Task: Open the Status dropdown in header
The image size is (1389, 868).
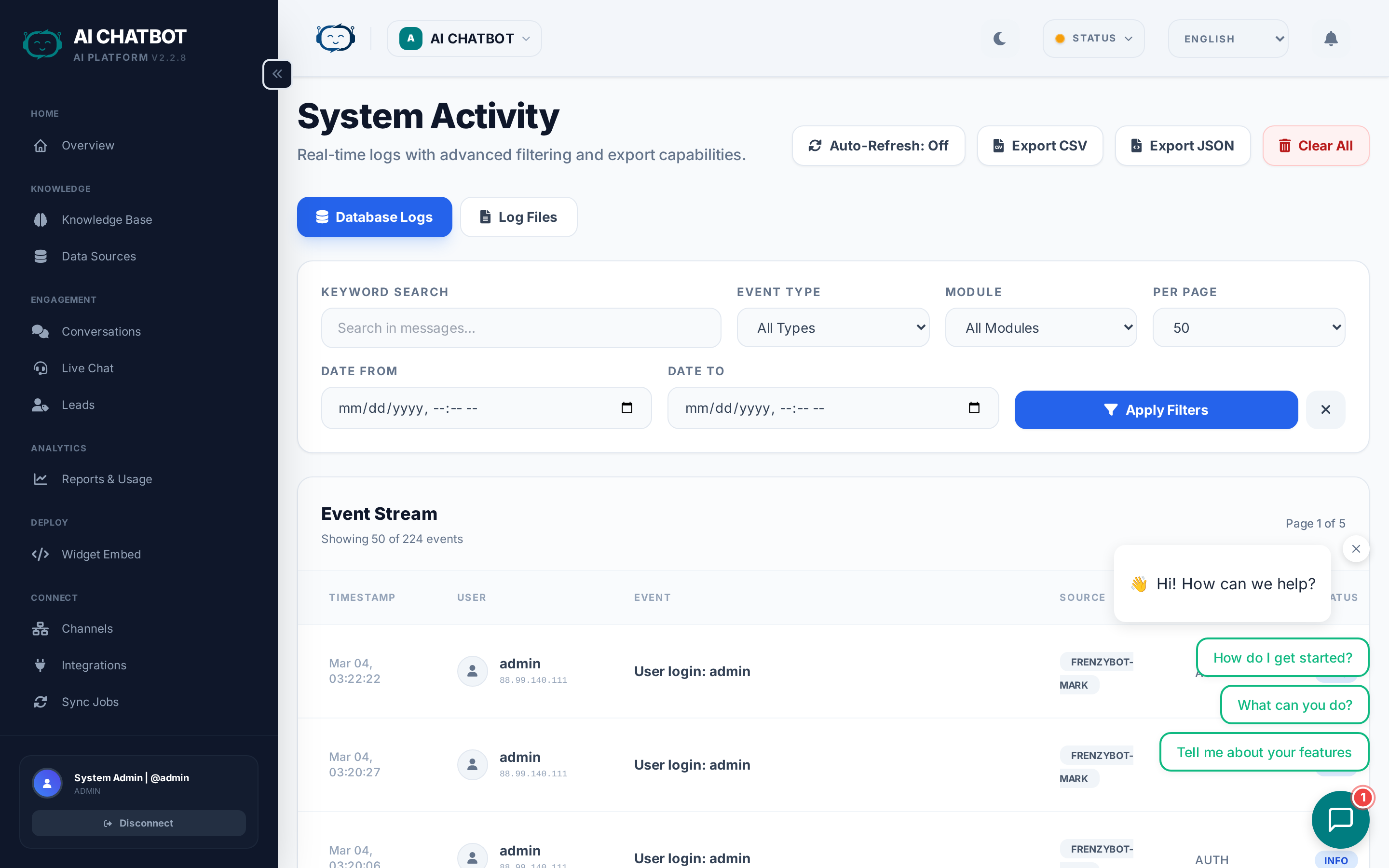Action: (x=1093, y=39)
